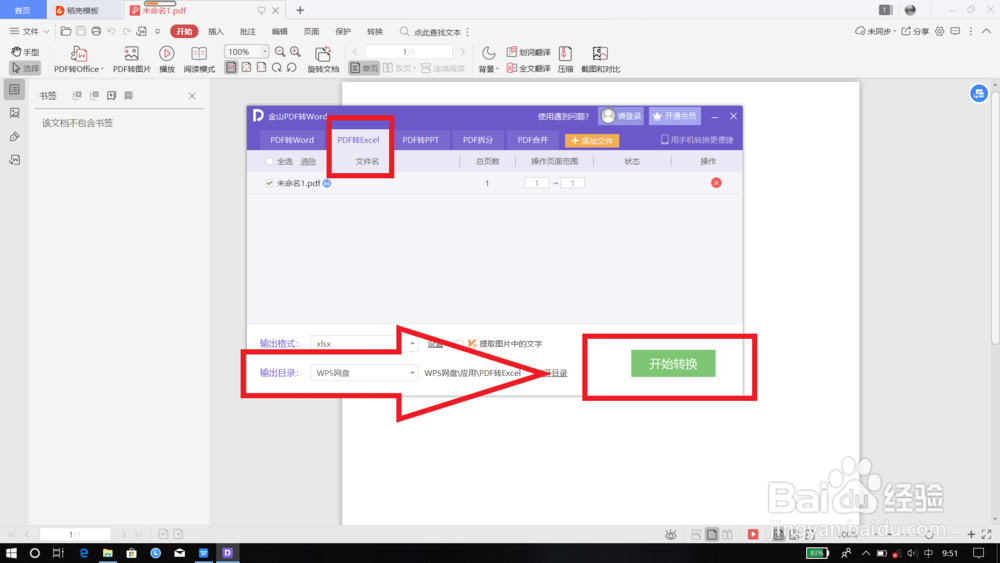Click the PDF转图片 tool
The height and width of the screenshot is (563, 1000).
[x=131, y=60]
